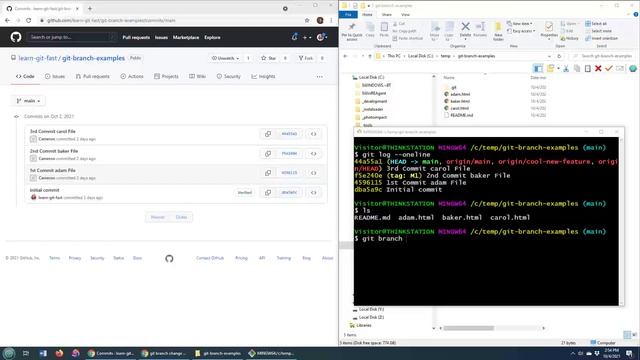Select adam.html in the file list
This screenshot has height=360, width=640.
[x=460, y=94]
